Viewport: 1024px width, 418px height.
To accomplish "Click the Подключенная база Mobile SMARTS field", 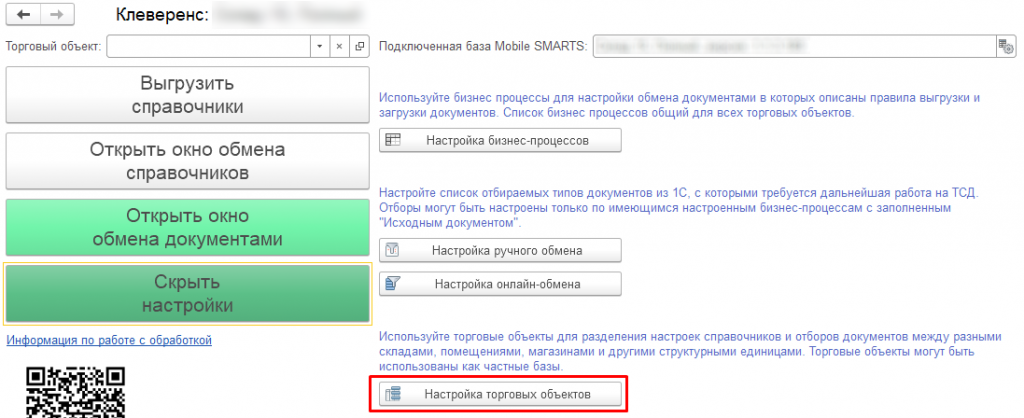I will click(x=792, y=46).
